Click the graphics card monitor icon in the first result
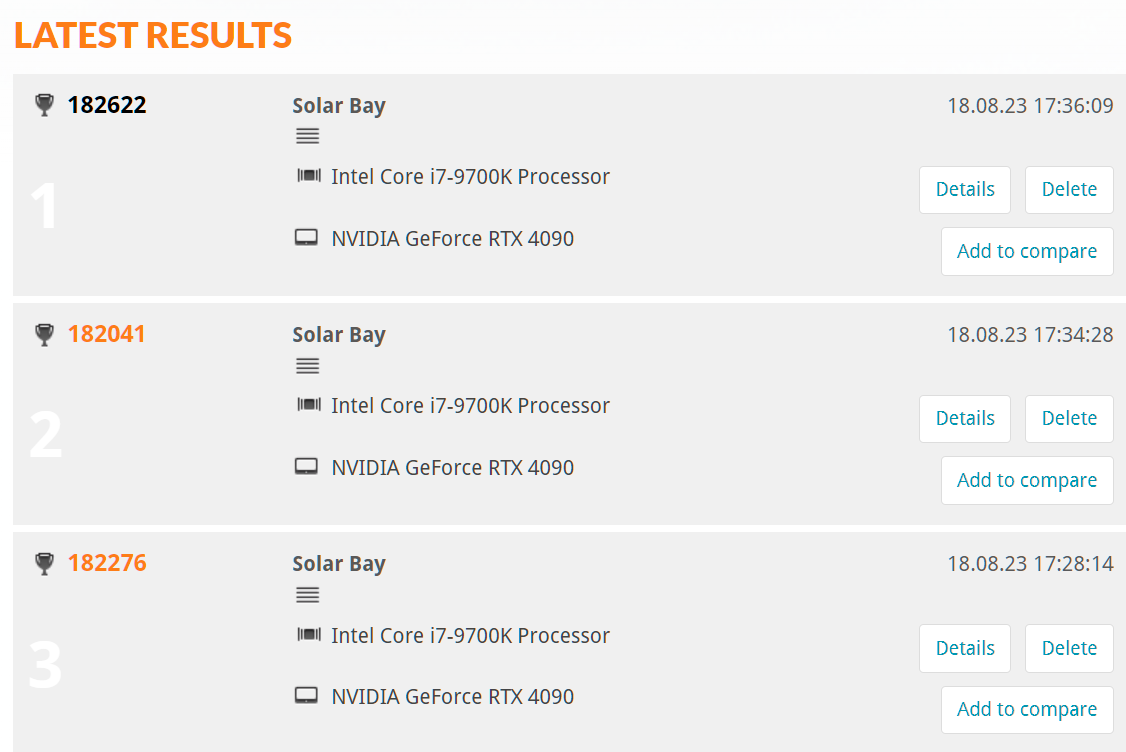This screenshot has width=1126, height=752. click(306, 238)
